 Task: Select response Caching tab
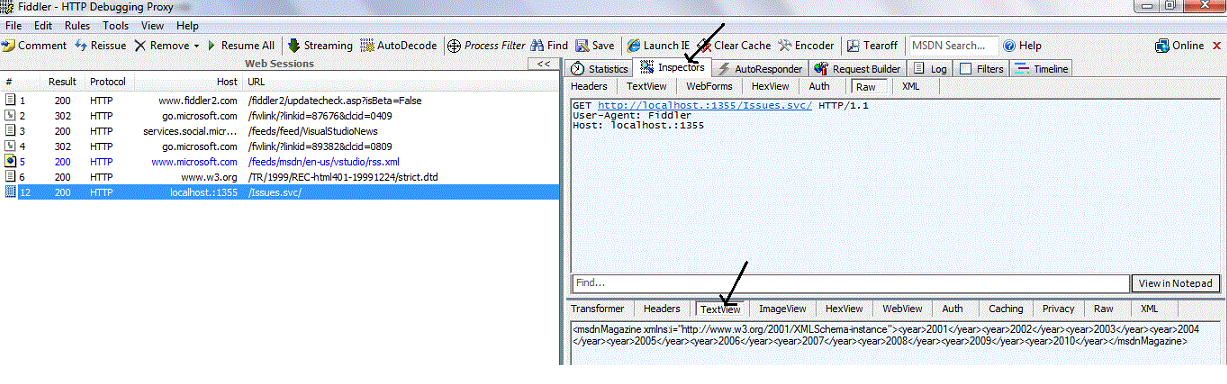point(1006,309)
